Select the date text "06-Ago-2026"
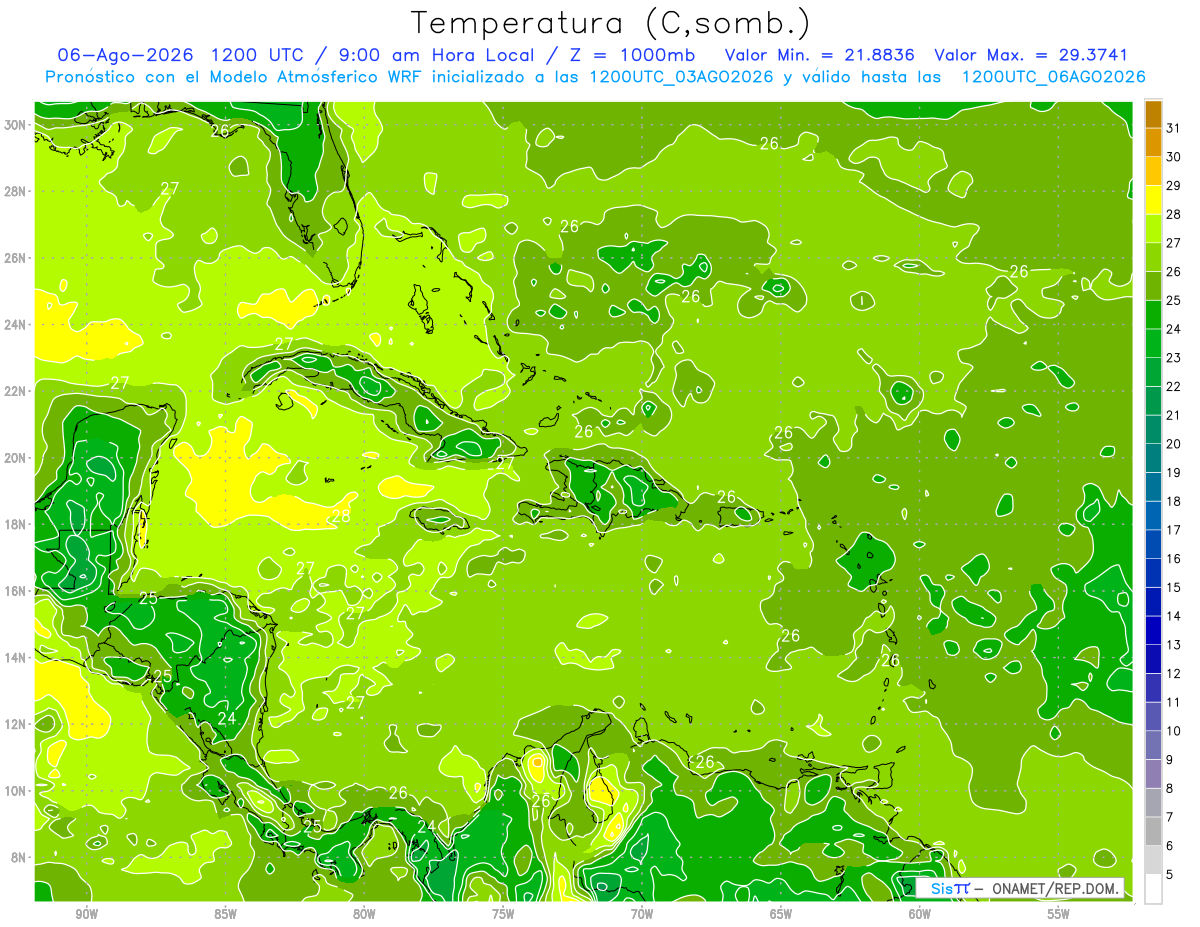1200x927 pixels. tap(126, 55)
